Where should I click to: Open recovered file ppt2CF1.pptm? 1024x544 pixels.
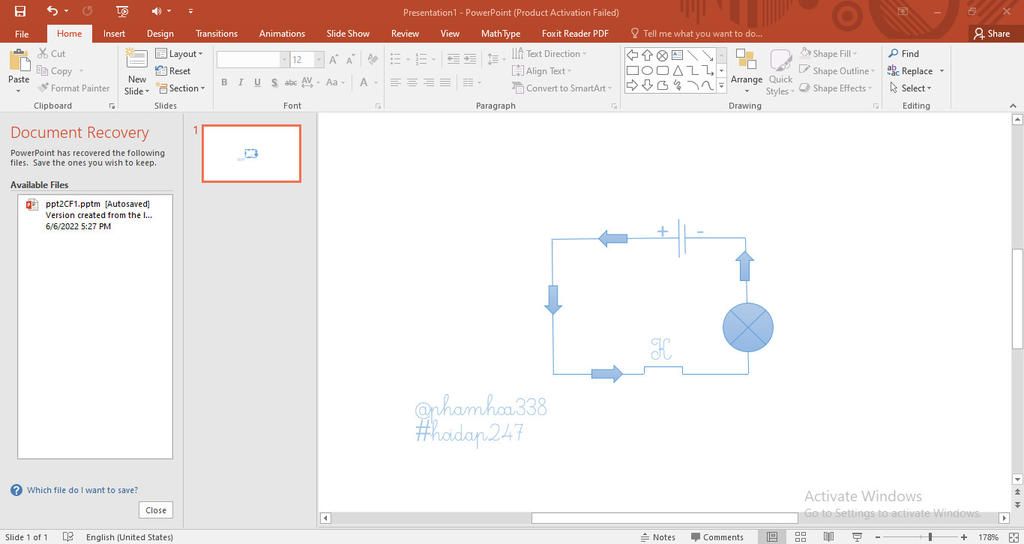[x=95, y=215]
